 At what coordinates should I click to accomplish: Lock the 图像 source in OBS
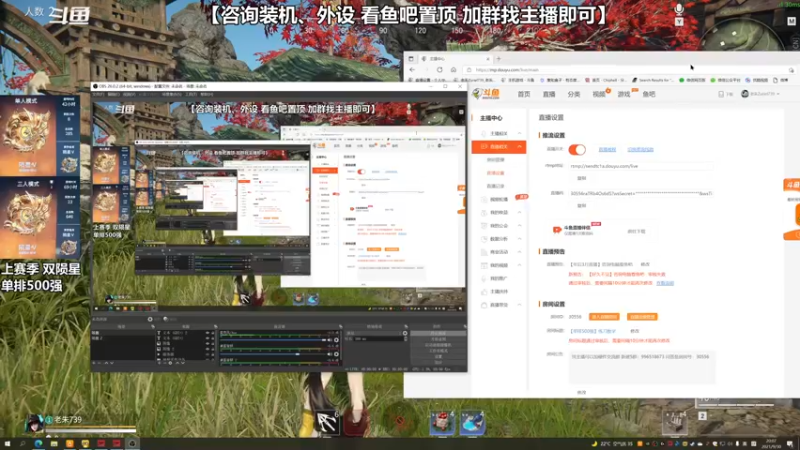(x=213, y=343)
